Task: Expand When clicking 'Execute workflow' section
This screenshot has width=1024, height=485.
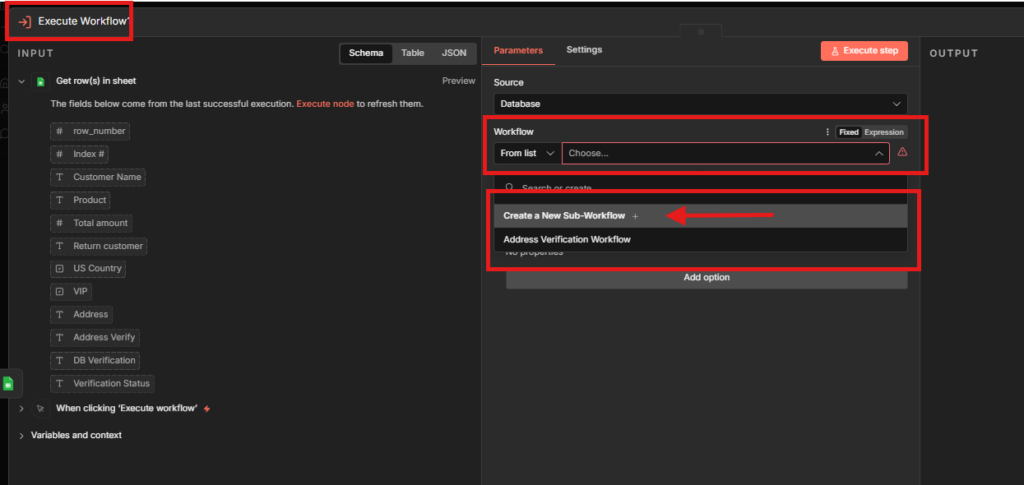Action: tap(22, 409)
